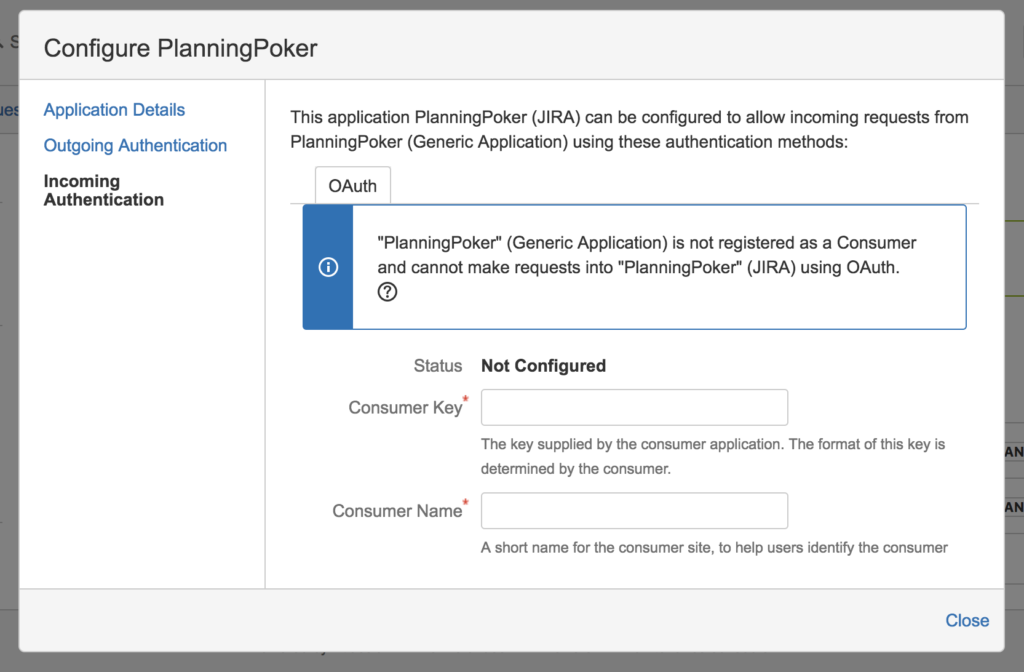
Task: Click the blue info icon in message box
Action: [x=328, y=267]
